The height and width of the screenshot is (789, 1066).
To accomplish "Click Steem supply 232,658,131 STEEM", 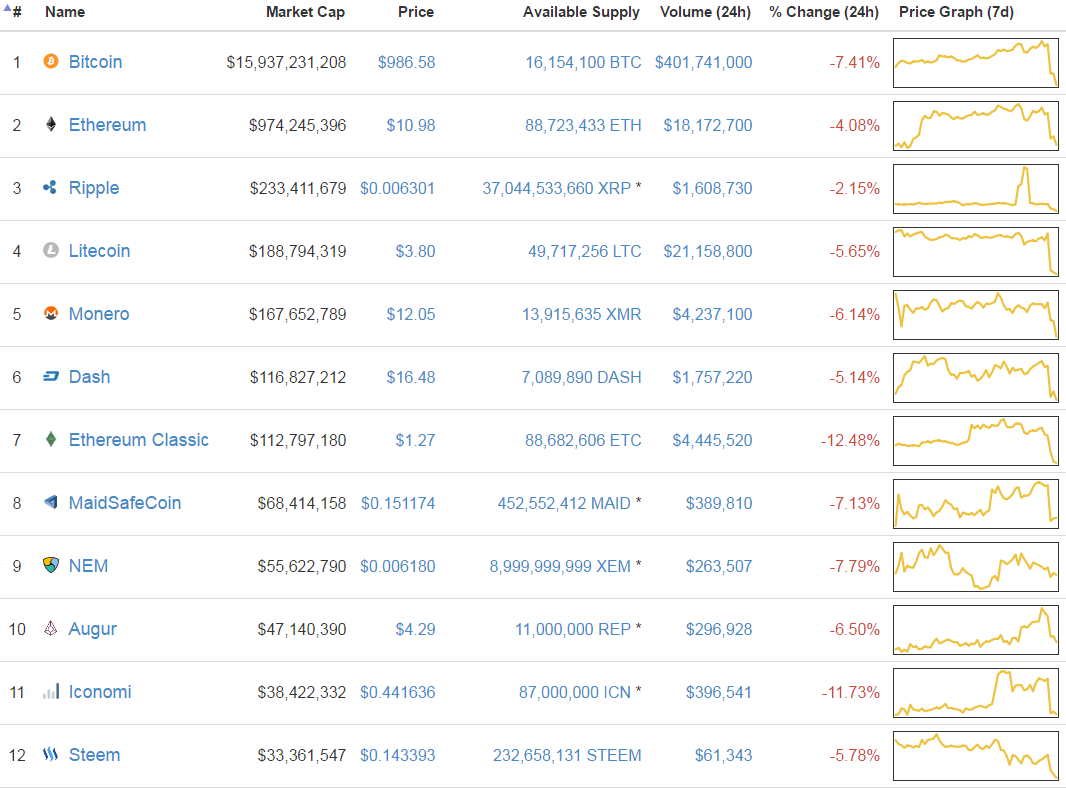I will (567, 755).
